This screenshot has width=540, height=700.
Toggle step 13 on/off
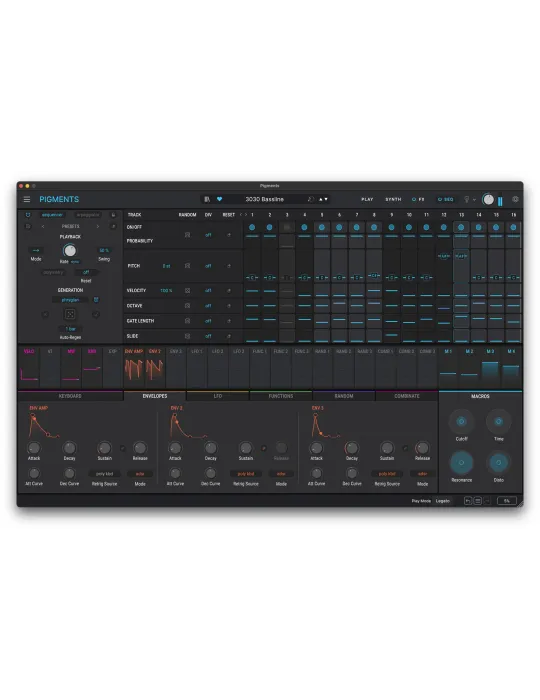[461, 227]
